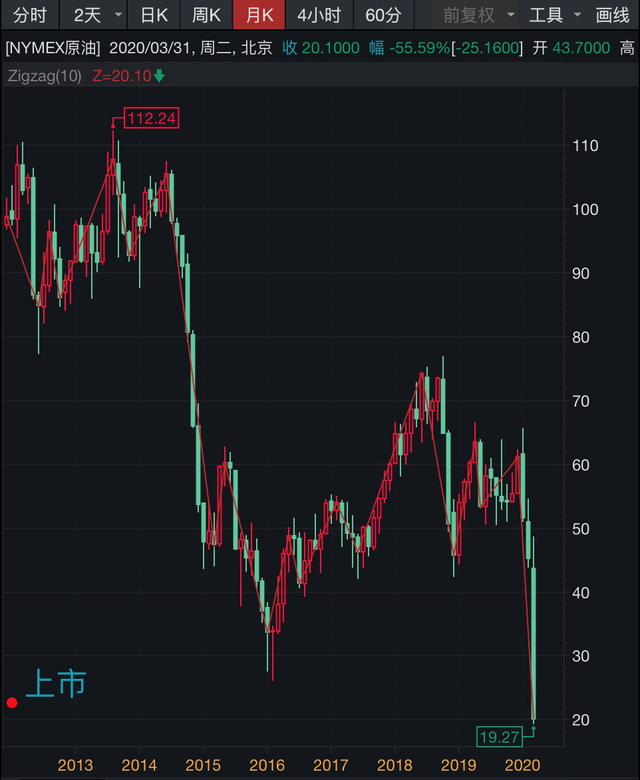Click the 20 price axis label

tap(580, 720)
